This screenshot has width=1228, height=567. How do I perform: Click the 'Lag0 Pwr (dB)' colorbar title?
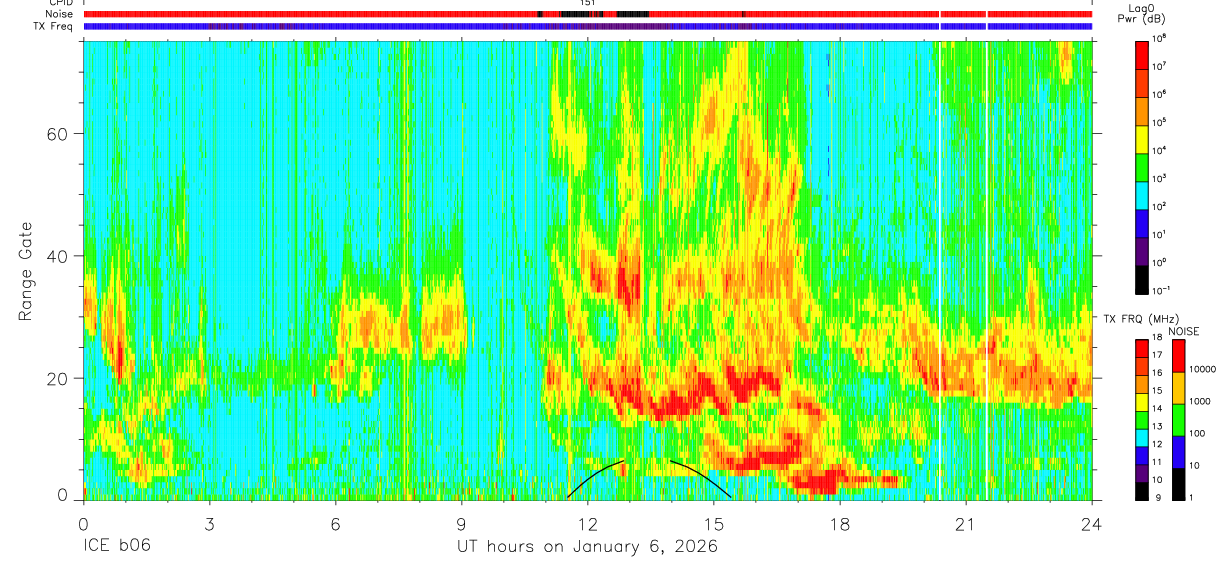pos(1144,14)
